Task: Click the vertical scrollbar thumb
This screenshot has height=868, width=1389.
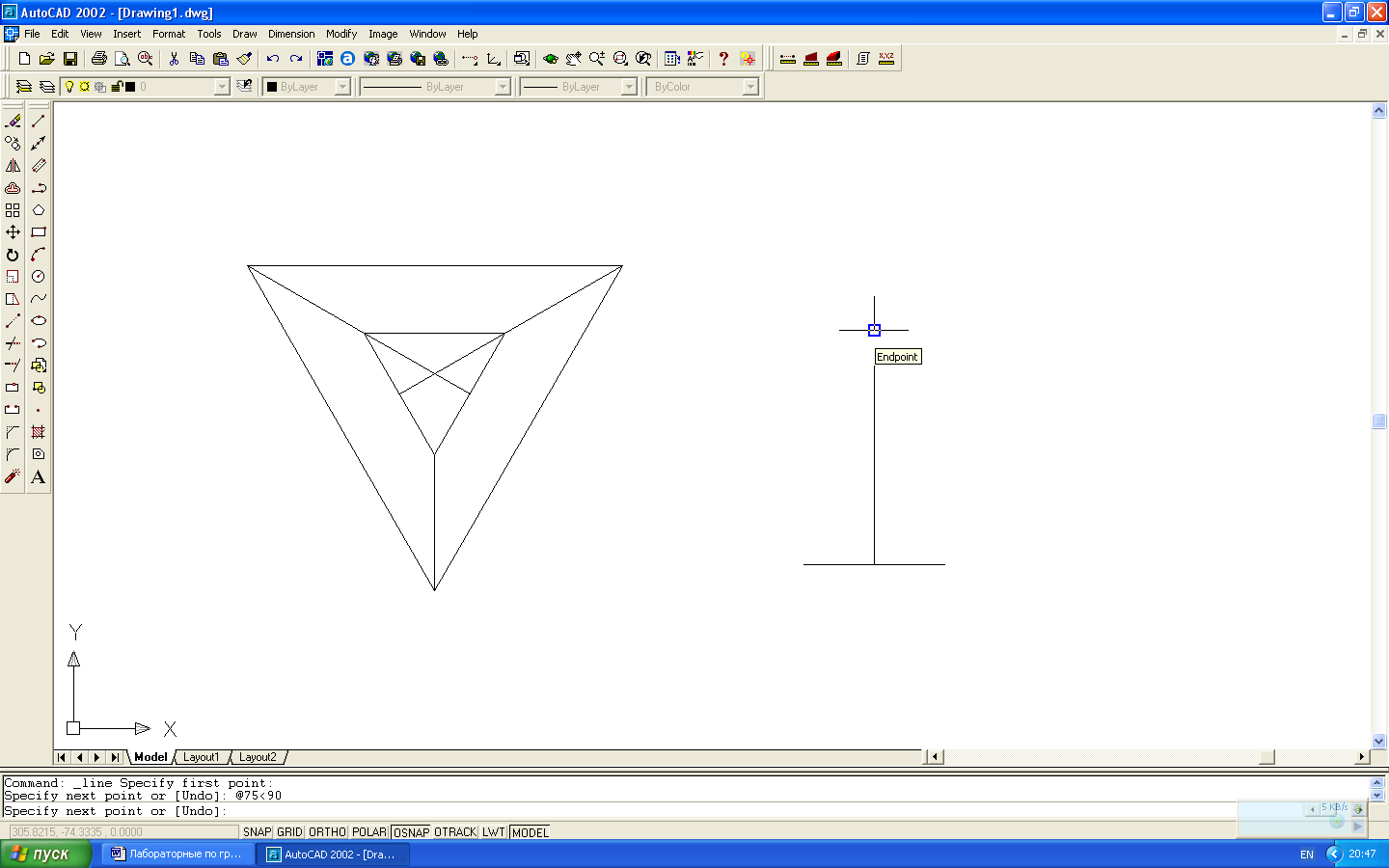Action: pyautogui.click(x=1378, y=420)
